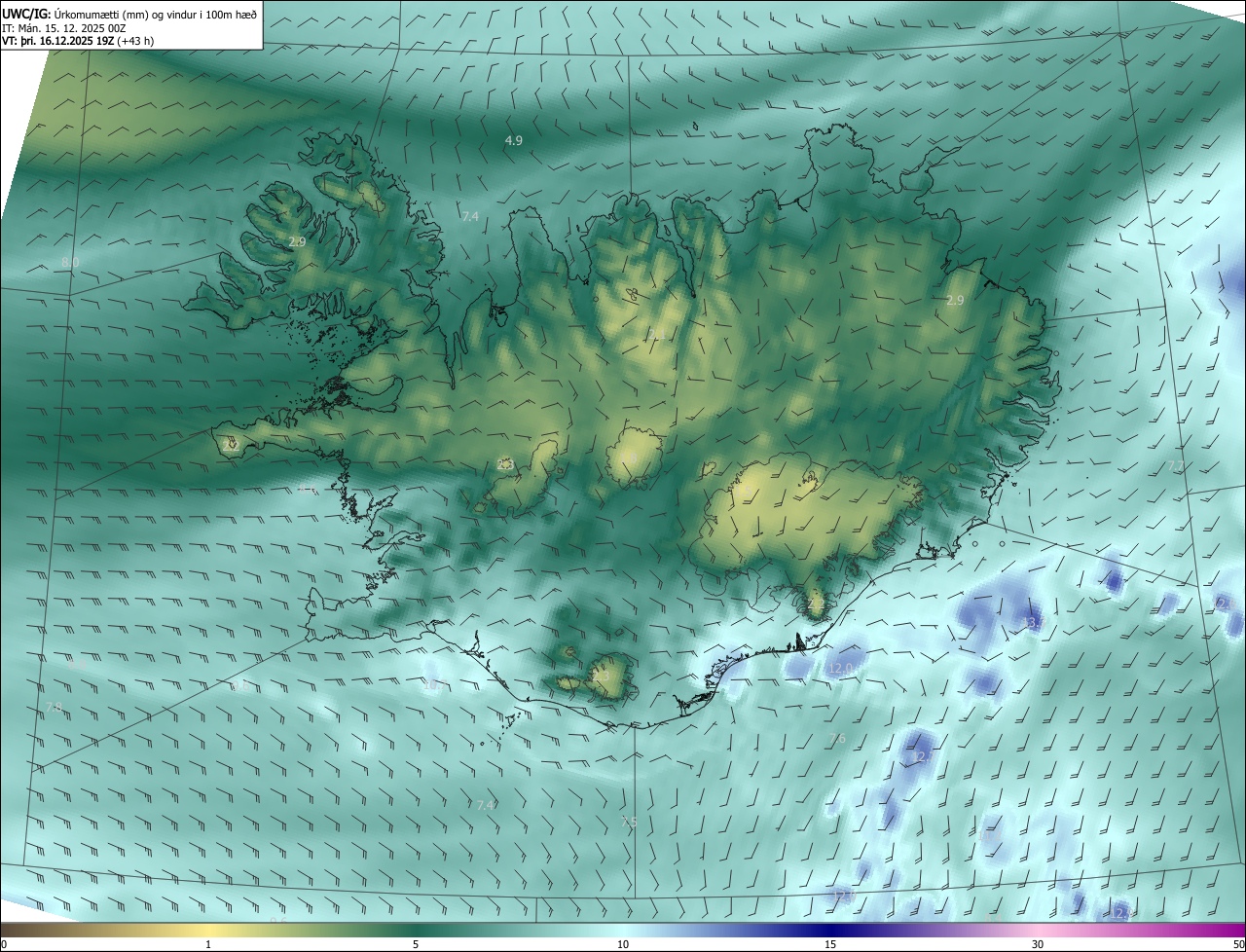This screenshot has height=952, width=1246.
Task: Select the 12.0 label beside the southeast coast
Action: [840, 669]
